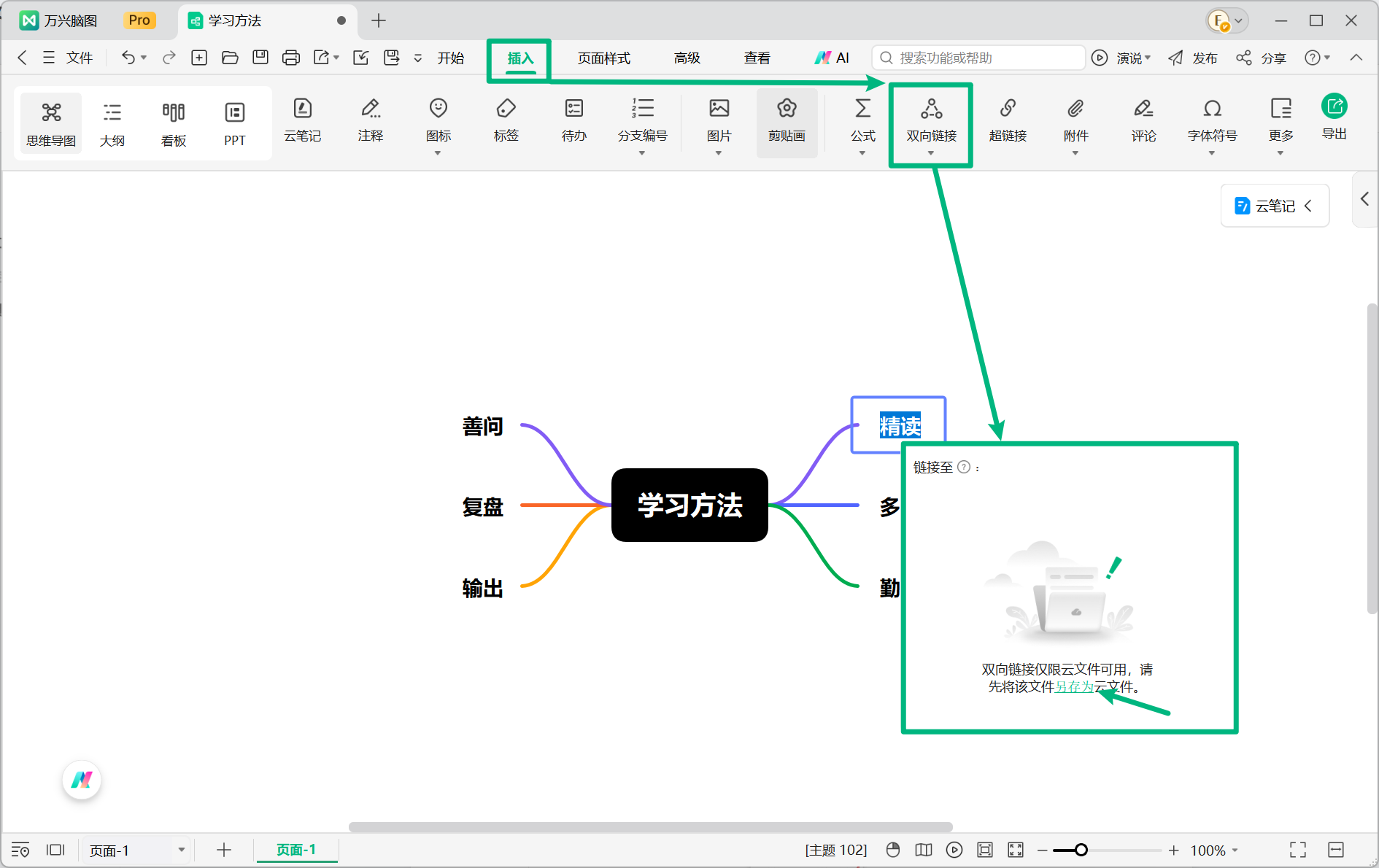Add a 注释 annotation
Image resolution: width=1379 pixels, height=868 pixels.
[371, 120]
